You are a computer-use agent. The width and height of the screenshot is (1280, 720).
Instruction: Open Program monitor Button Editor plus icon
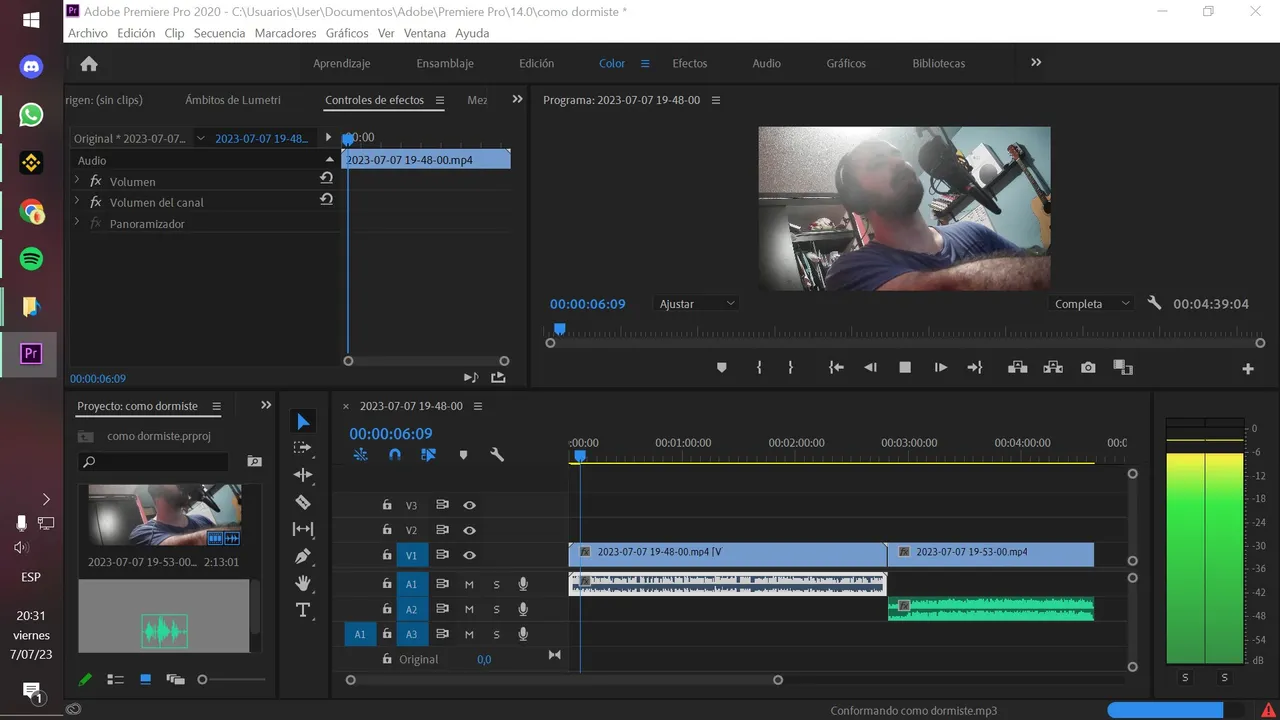tap(1248, 369)
